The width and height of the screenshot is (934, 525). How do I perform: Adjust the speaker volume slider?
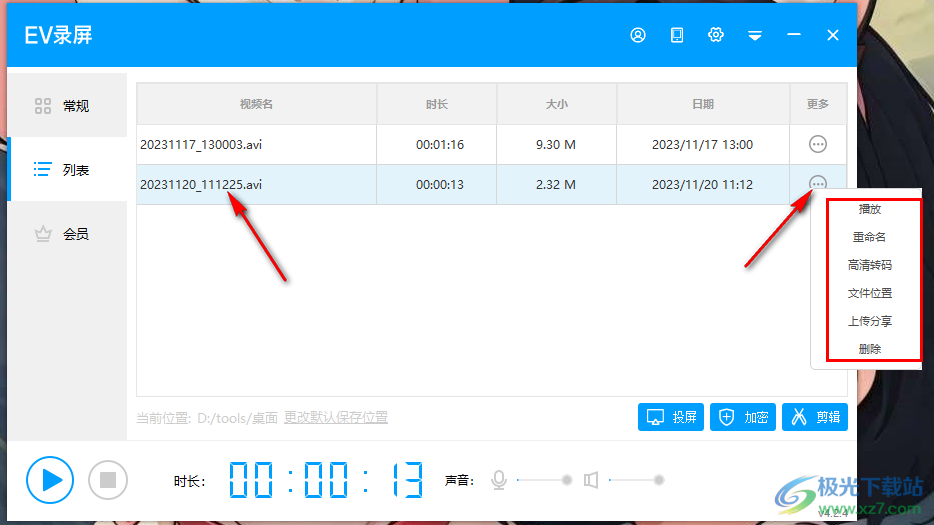(x=637, y=480)
